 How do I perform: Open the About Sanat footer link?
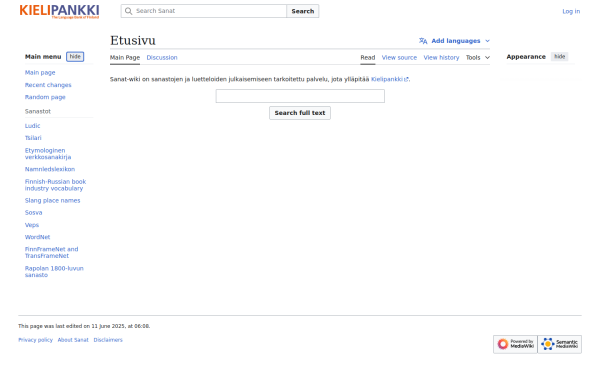point(73,340)
